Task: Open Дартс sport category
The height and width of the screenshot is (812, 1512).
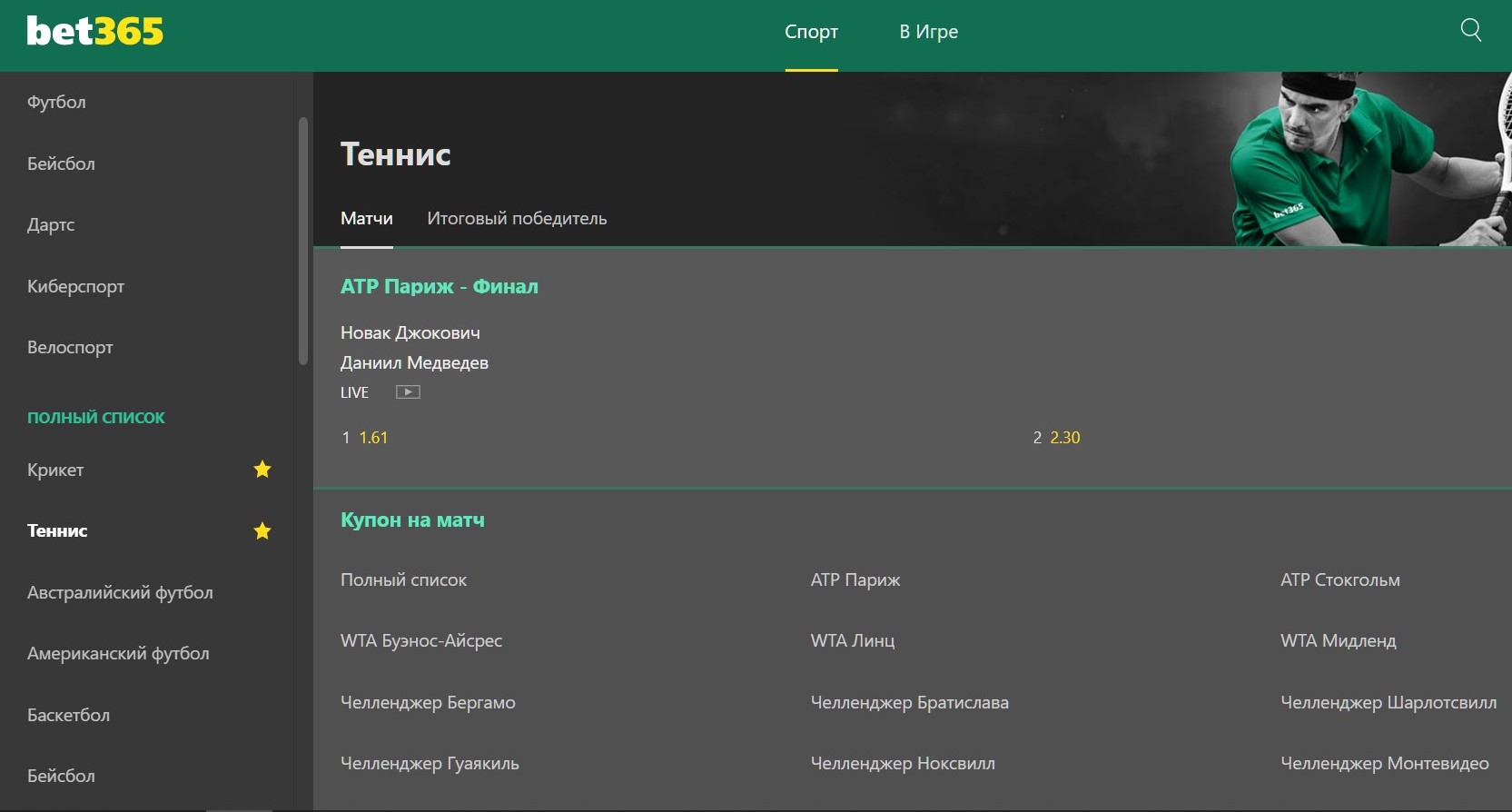Action: click(51, 225)
